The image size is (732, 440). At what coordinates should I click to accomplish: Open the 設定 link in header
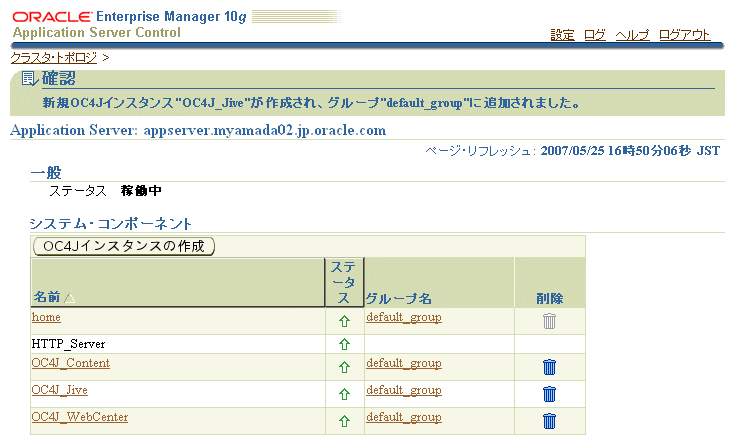click(x=563, y=35)
